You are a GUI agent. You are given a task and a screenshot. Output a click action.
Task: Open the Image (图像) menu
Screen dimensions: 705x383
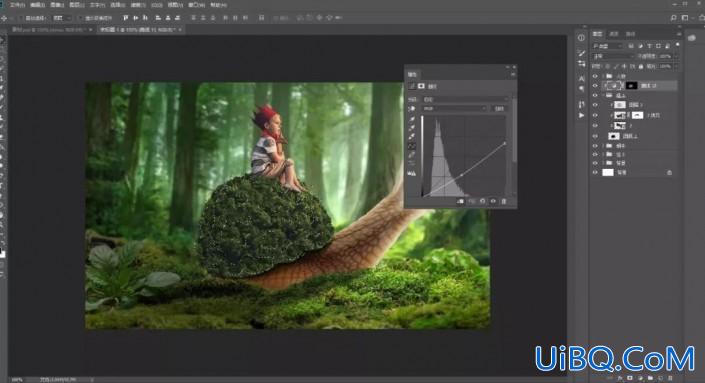(57, 5)
